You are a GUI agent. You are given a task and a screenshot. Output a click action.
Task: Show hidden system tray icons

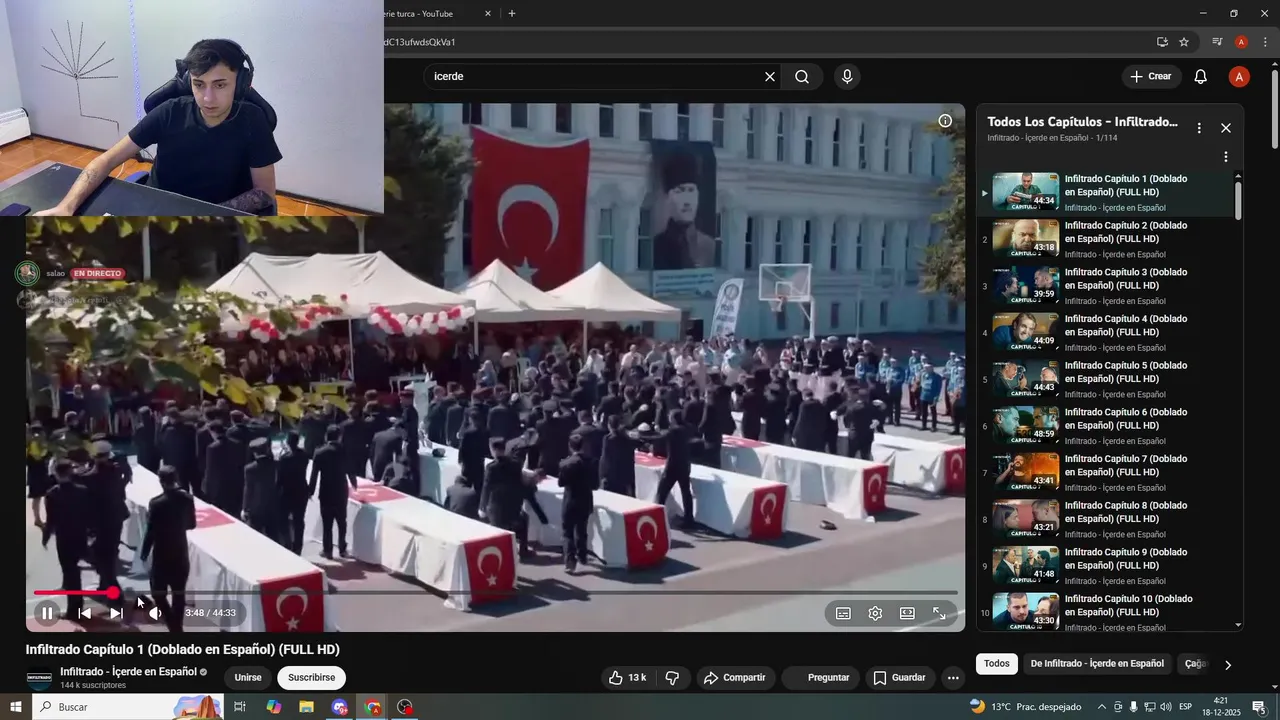click(x=1102, y=707)
